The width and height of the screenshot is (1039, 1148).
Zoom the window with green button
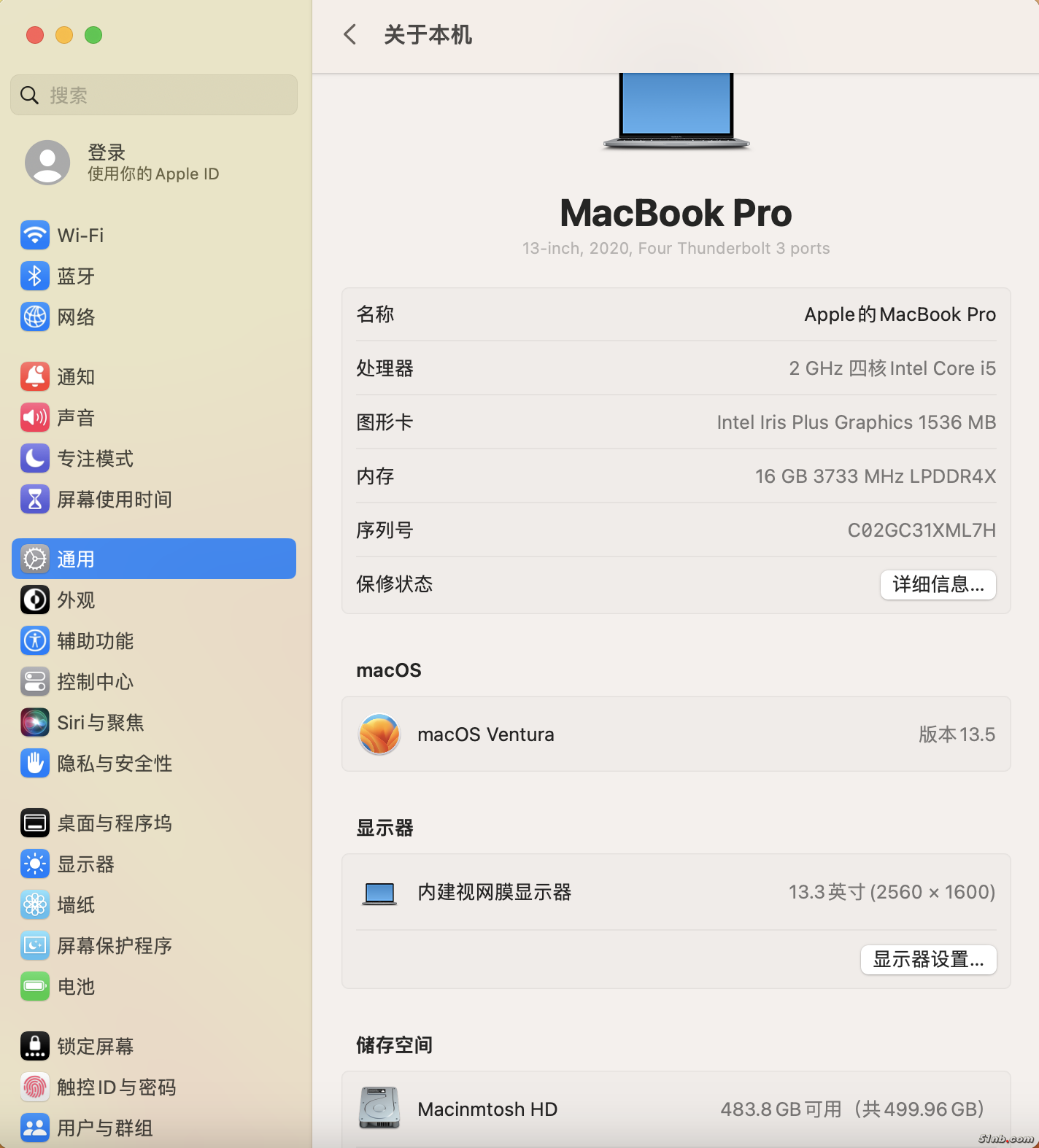93,34
